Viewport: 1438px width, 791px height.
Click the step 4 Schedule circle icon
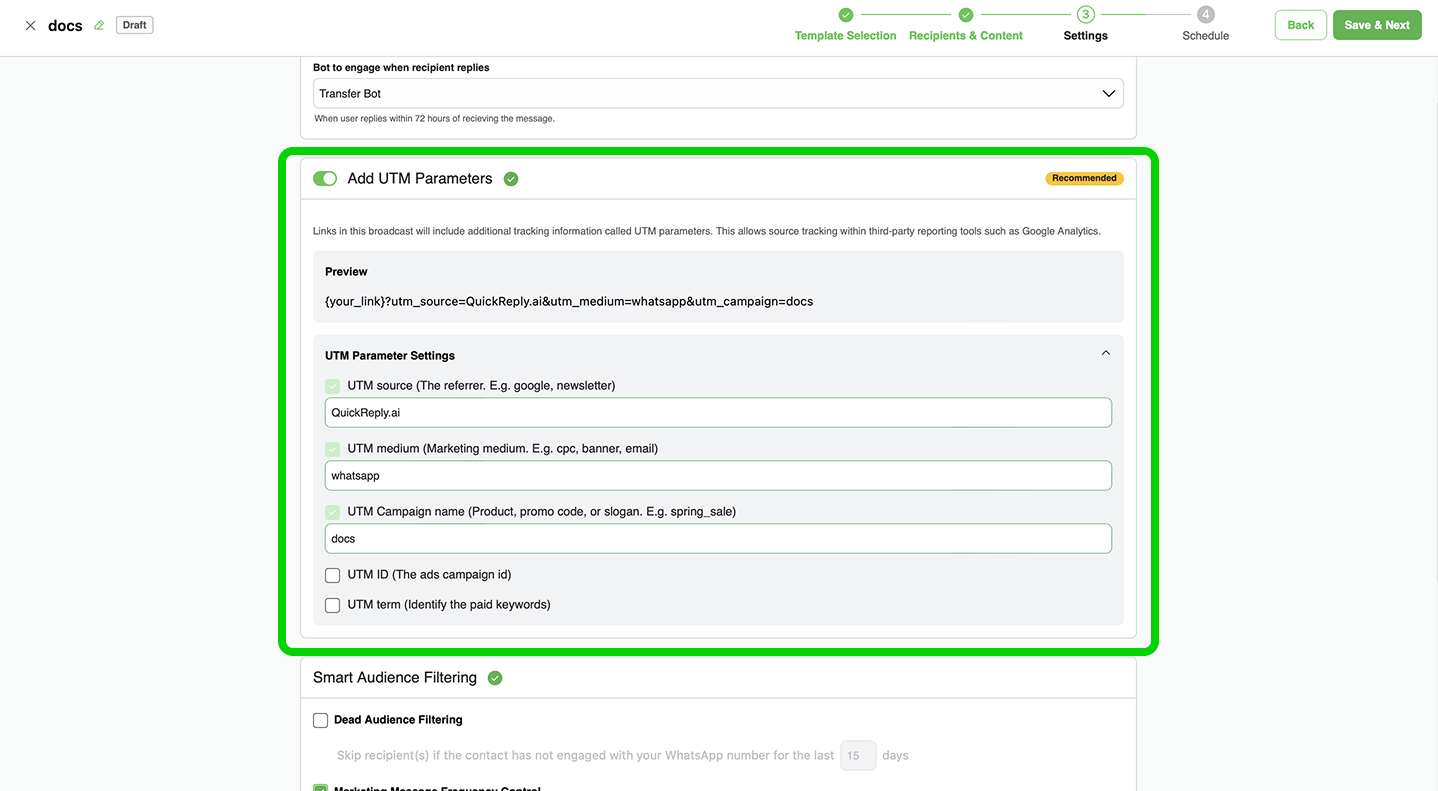coord(1205,15)
